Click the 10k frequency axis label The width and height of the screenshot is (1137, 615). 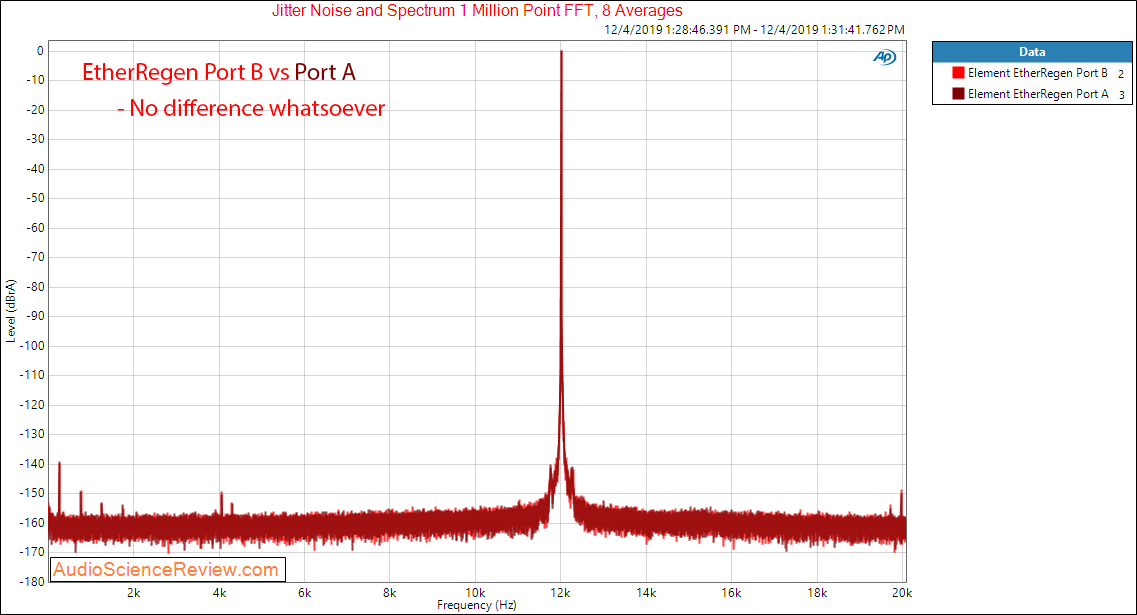point(475,593)
